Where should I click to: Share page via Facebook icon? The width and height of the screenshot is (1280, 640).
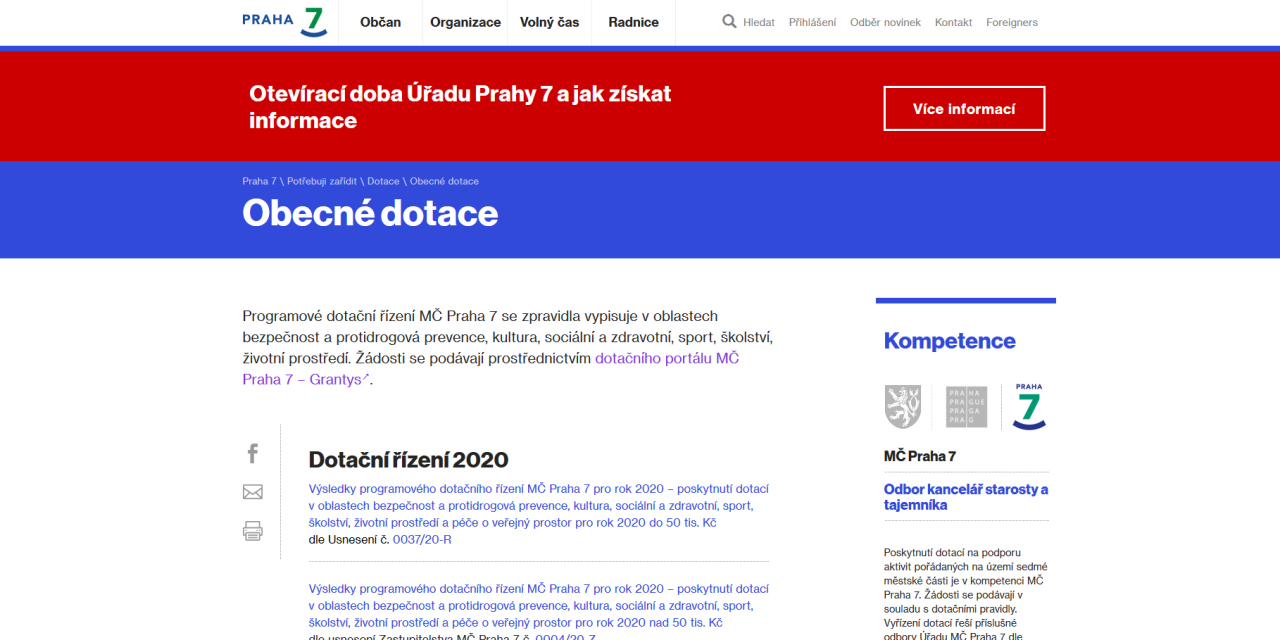pos(253,454)
